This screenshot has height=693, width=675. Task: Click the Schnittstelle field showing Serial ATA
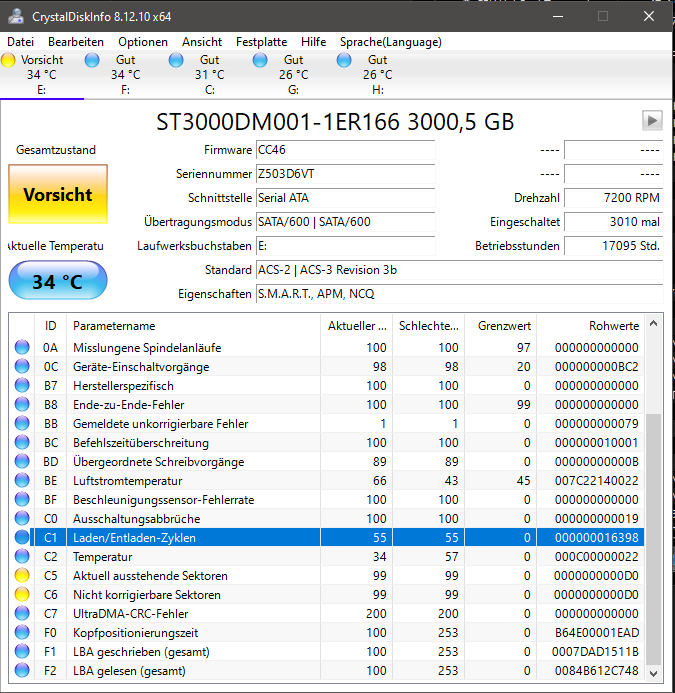click(346, 198)
